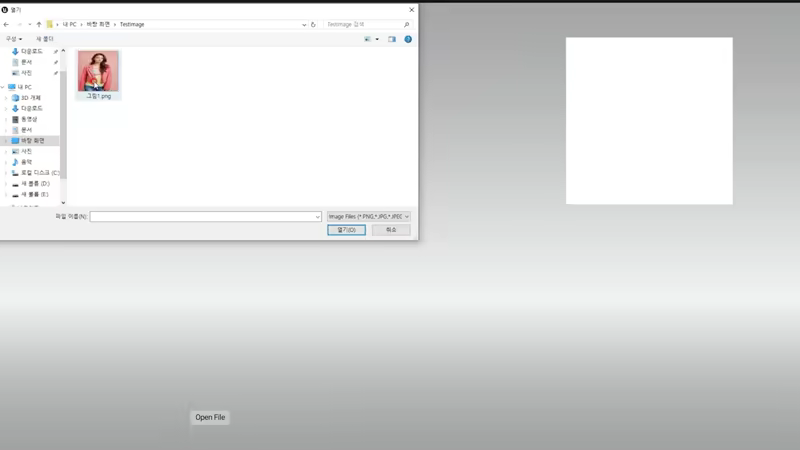Click the navigation pane scrollbar thumb

click(x=63, y=125)
